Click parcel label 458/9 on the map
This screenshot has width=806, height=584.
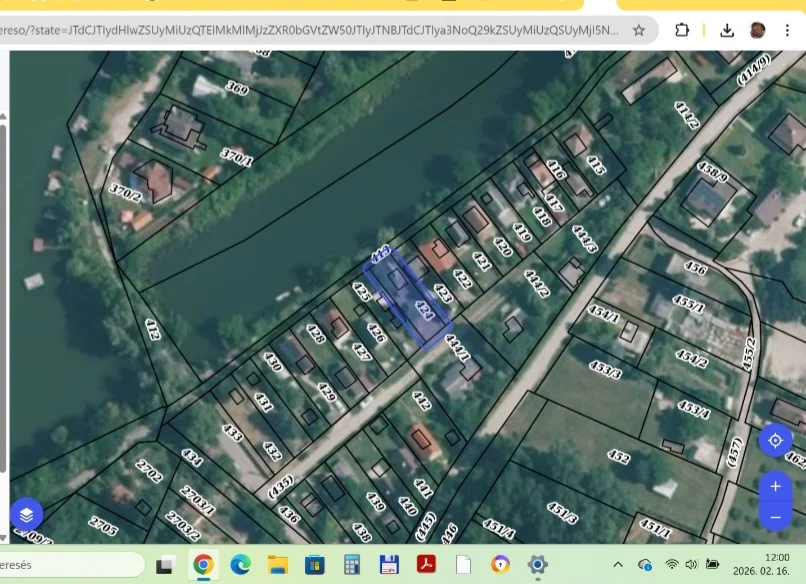coord(712,172)
